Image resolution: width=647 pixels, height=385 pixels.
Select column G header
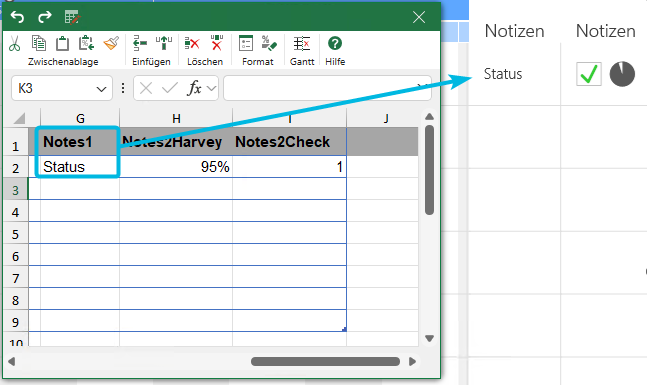tap(80, 118)
